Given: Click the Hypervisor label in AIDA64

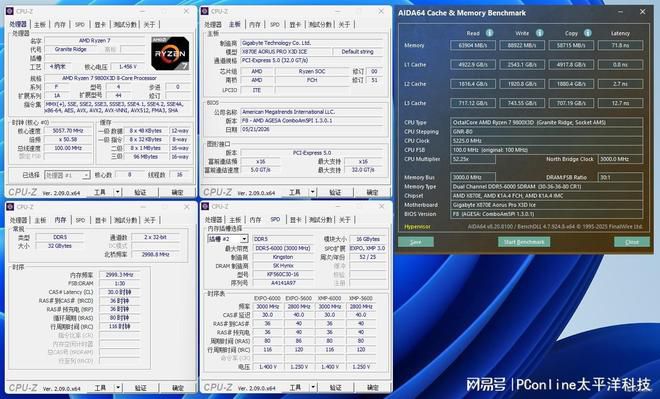Looking at the screenshot, I should click(x=417, y=226).
